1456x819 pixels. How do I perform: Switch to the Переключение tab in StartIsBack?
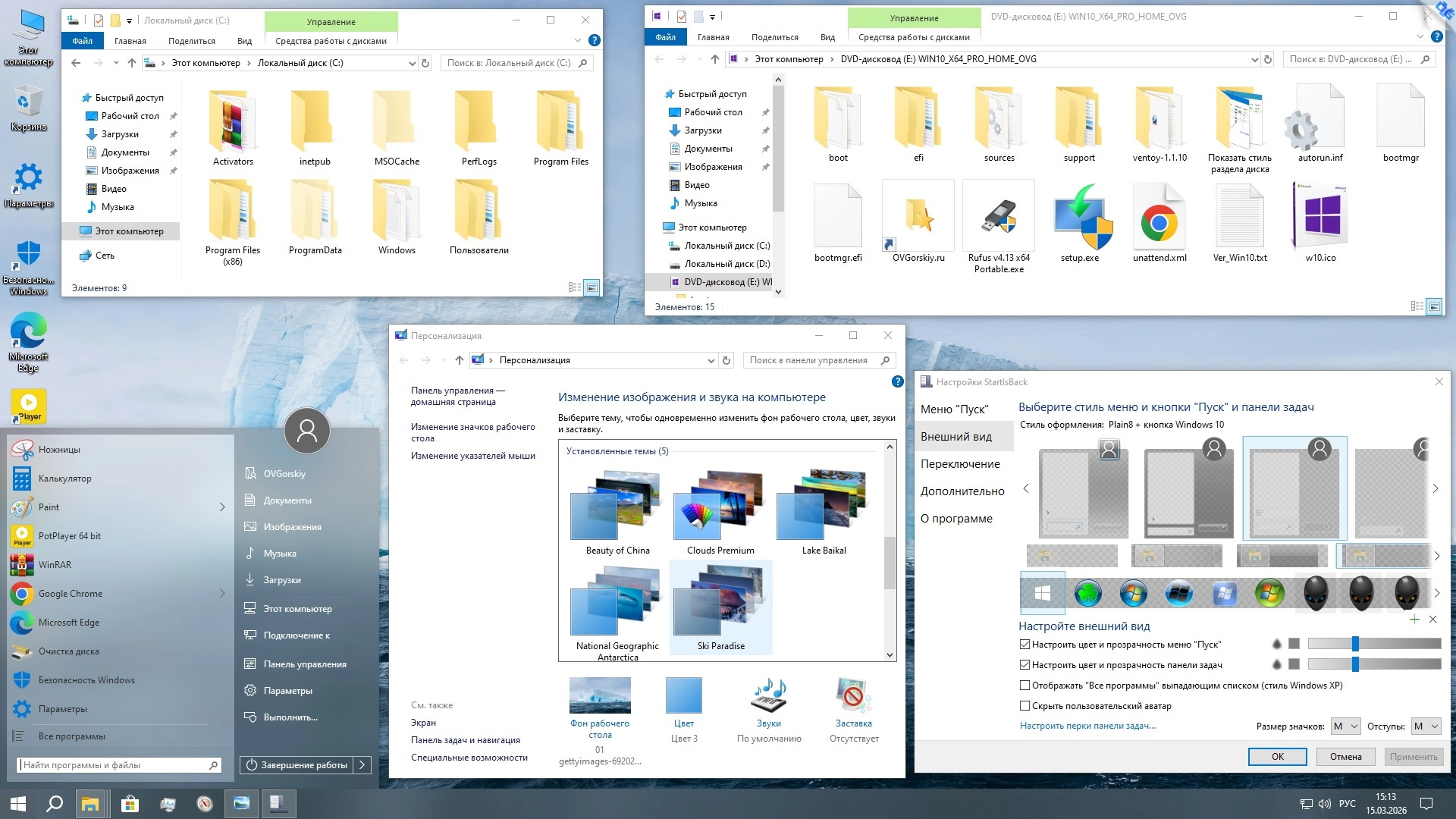click(960, 464)
